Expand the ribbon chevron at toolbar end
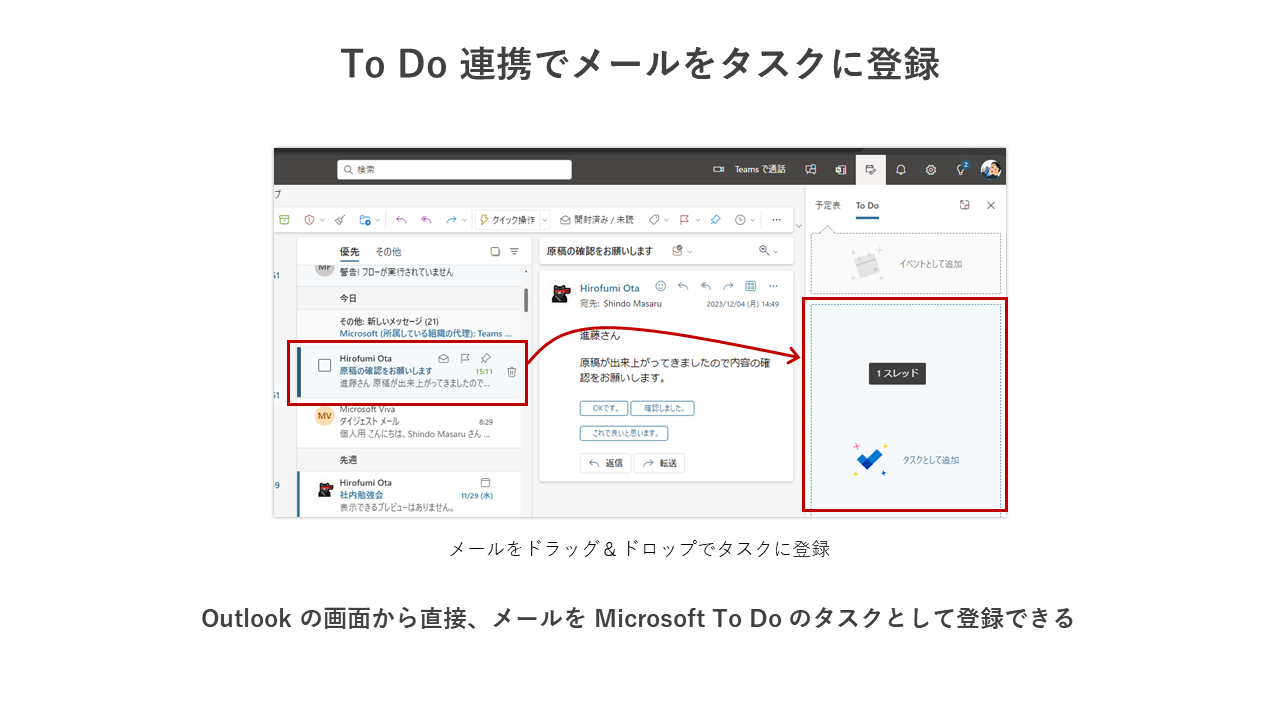Screen dimensions: 1280x720 click(798, 226)
